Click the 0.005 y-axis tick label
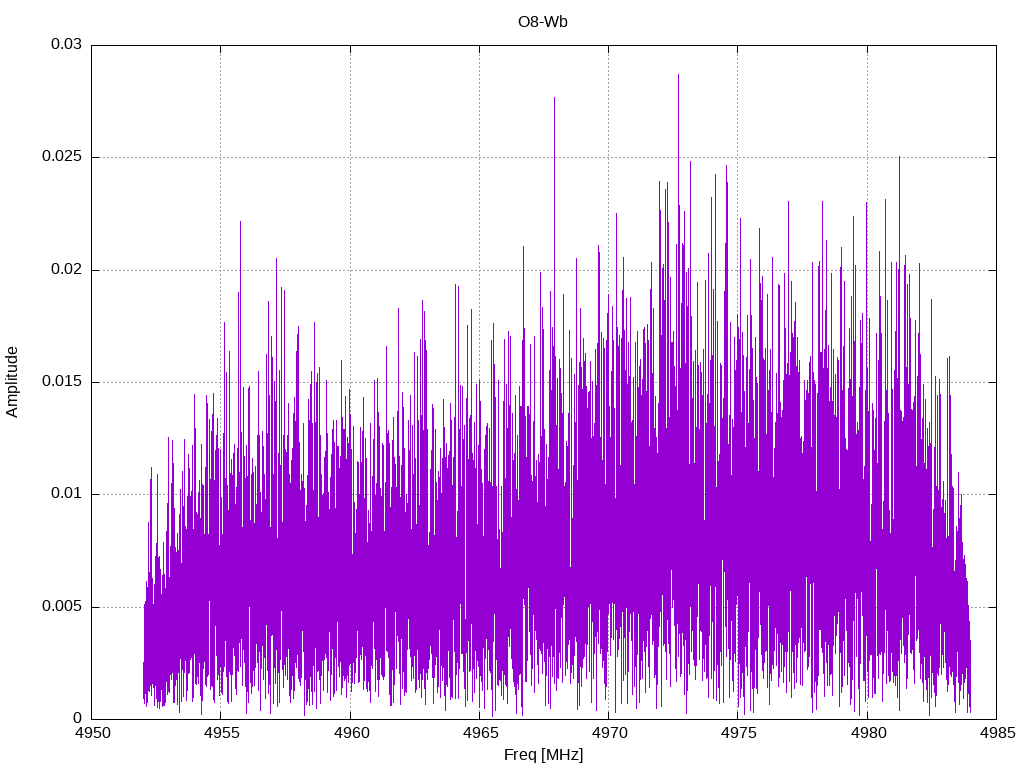Viewport: 1024px width, 768px height. pyautogui.click(x=62, y=607)
